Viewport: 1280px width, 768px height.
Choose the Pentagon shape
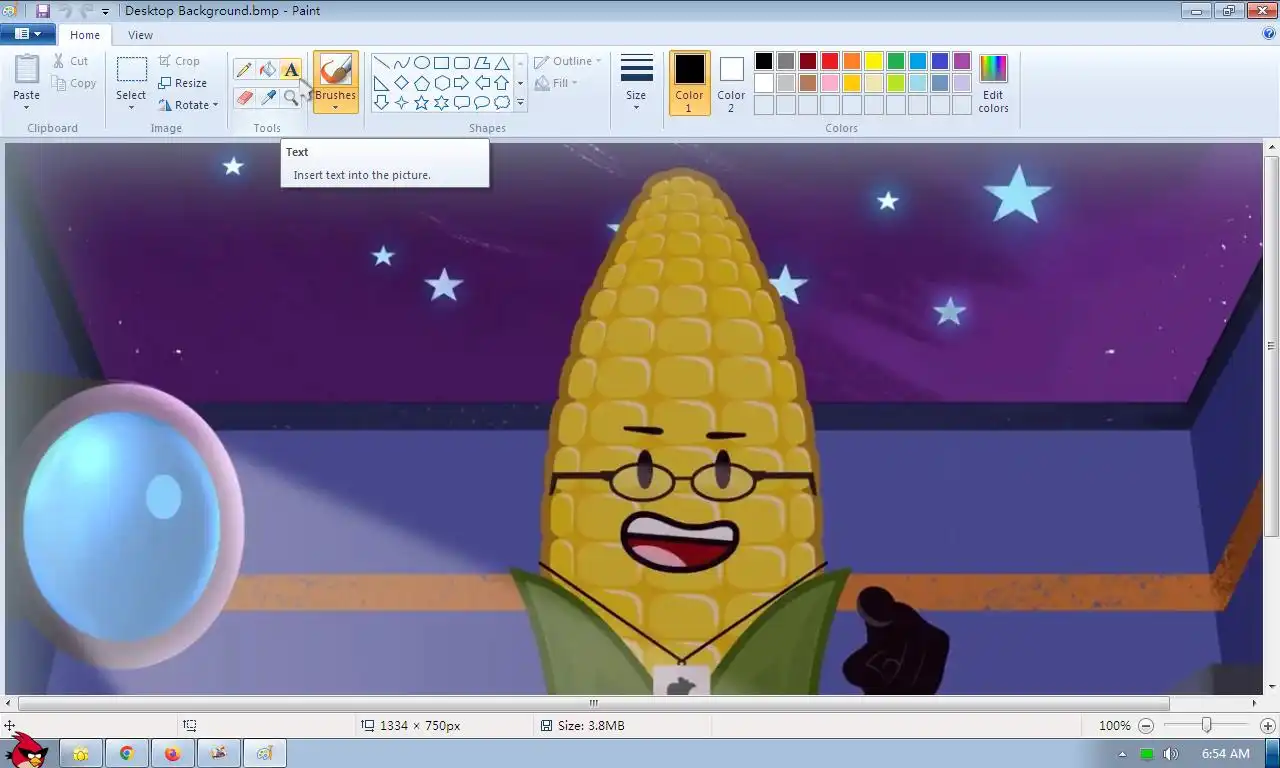421,83
